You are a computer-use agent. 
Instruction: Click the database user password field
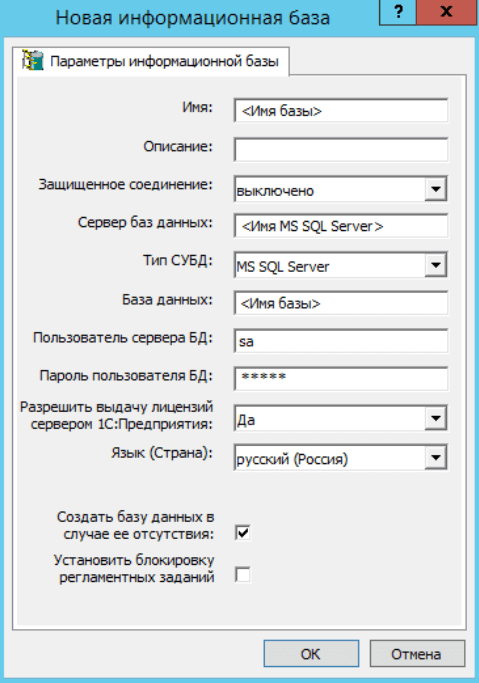(341, 379)
